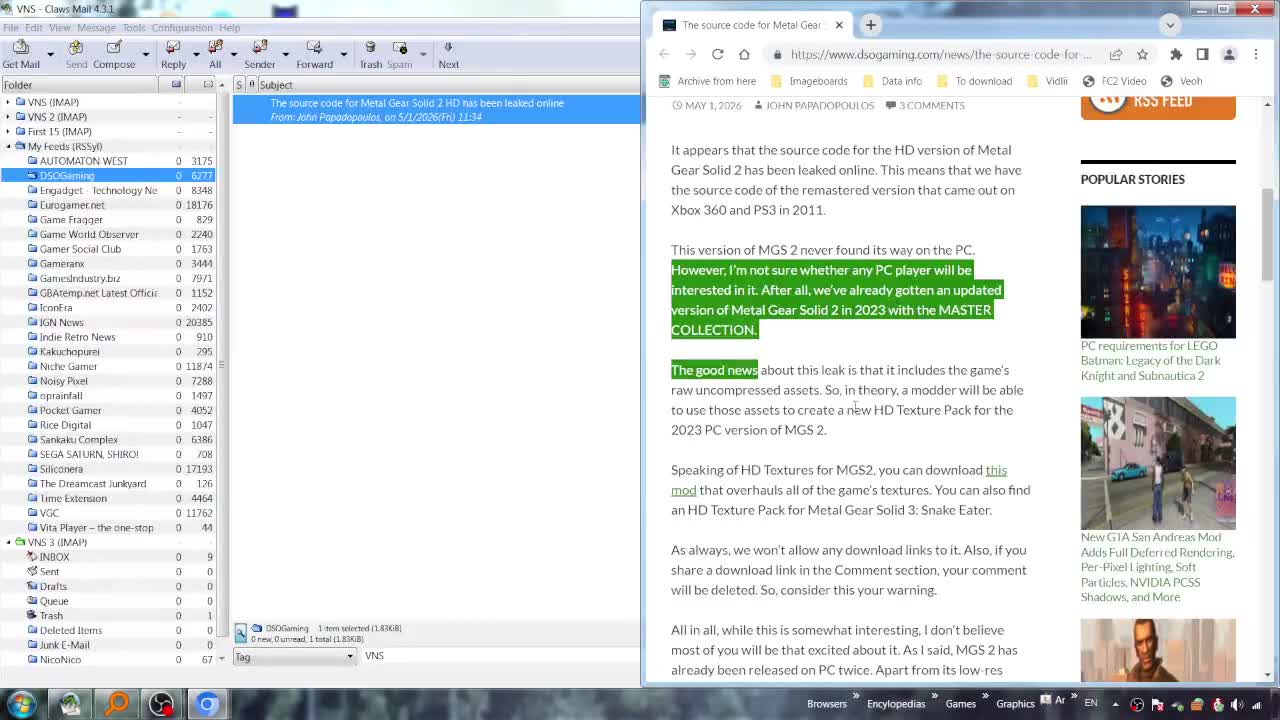Open the Archive from here bookmark
Image resolution: width=1280 pixels, height=720 pixels.
tap(708, 81)
